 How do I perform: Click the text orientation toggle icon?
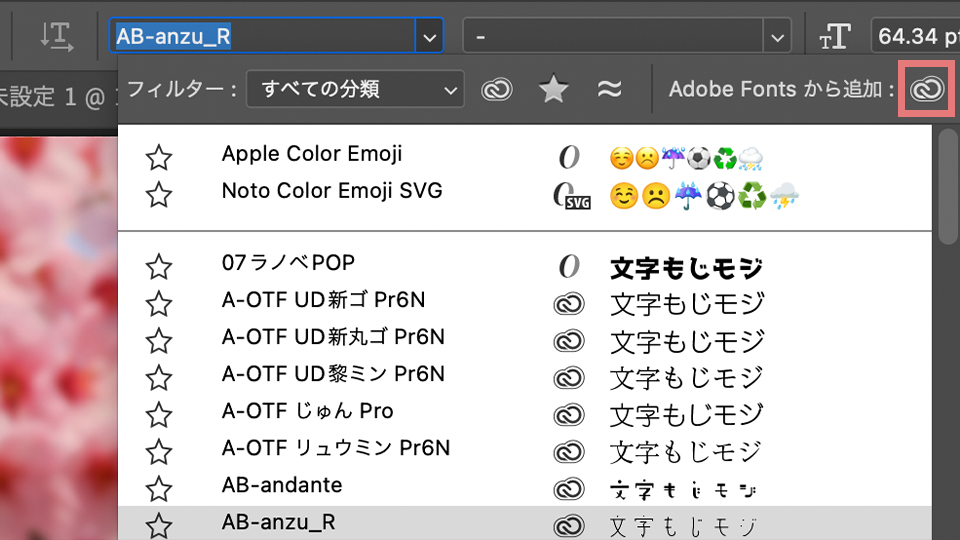(x=56, y=36)
